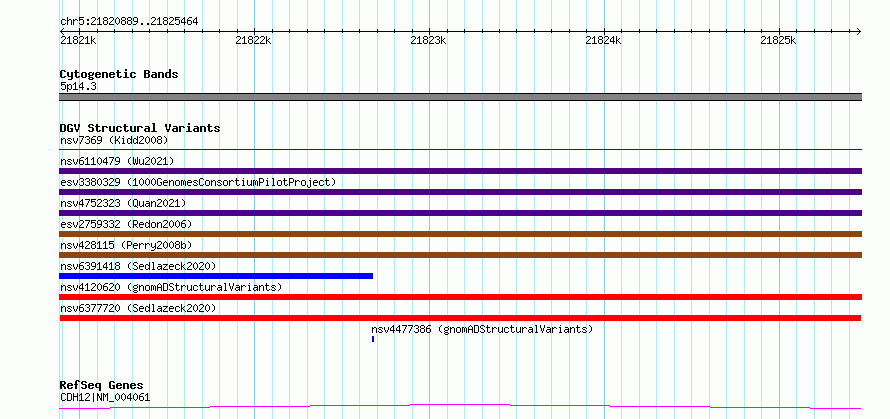
Task: Open the nsv4752323 (Quan2021) variant bar
Action: tap(460, 213)
